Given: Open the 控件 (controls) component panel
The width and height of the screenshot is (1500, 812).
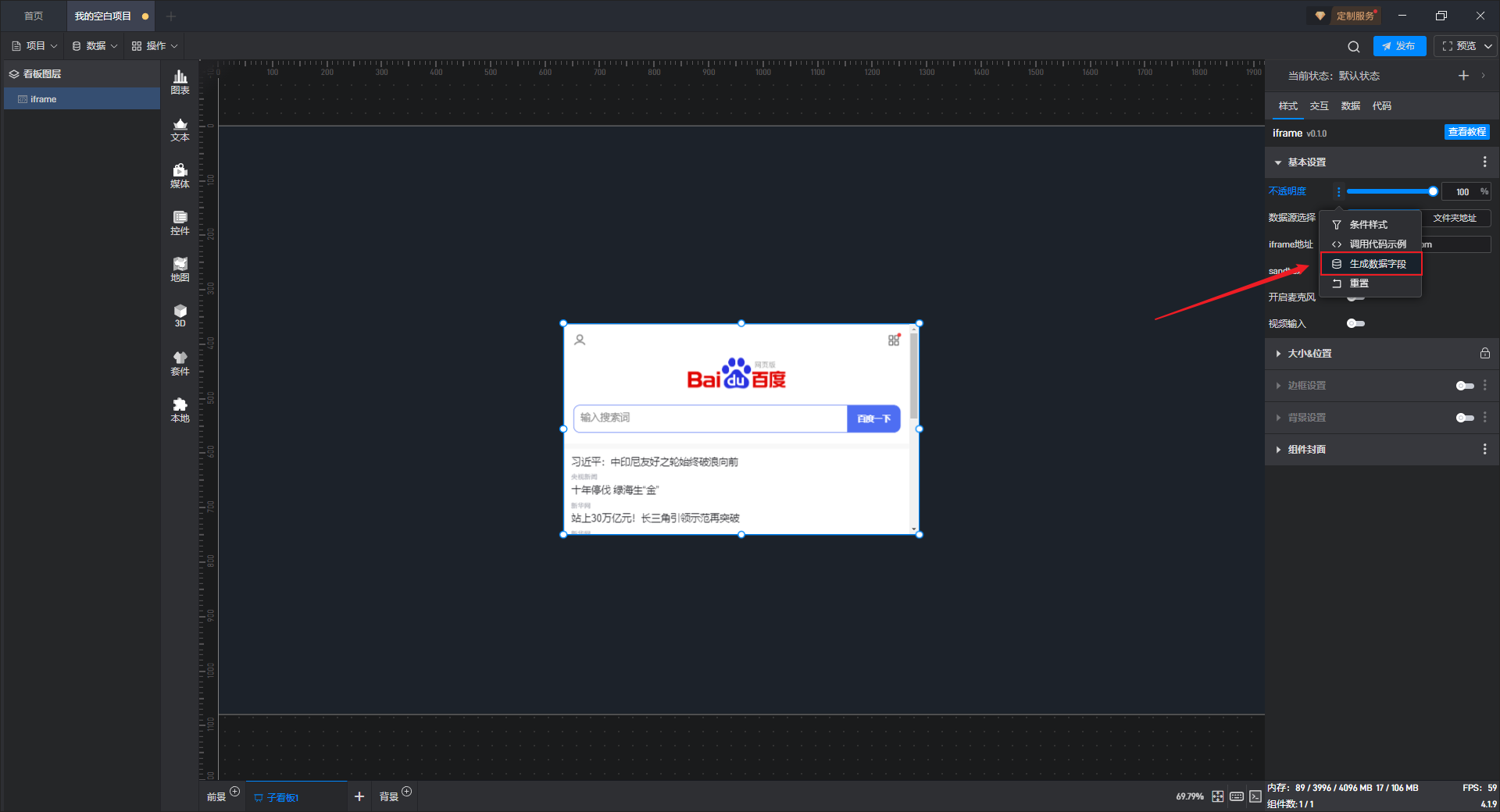Looking at the screenshot, I should 180,223.
